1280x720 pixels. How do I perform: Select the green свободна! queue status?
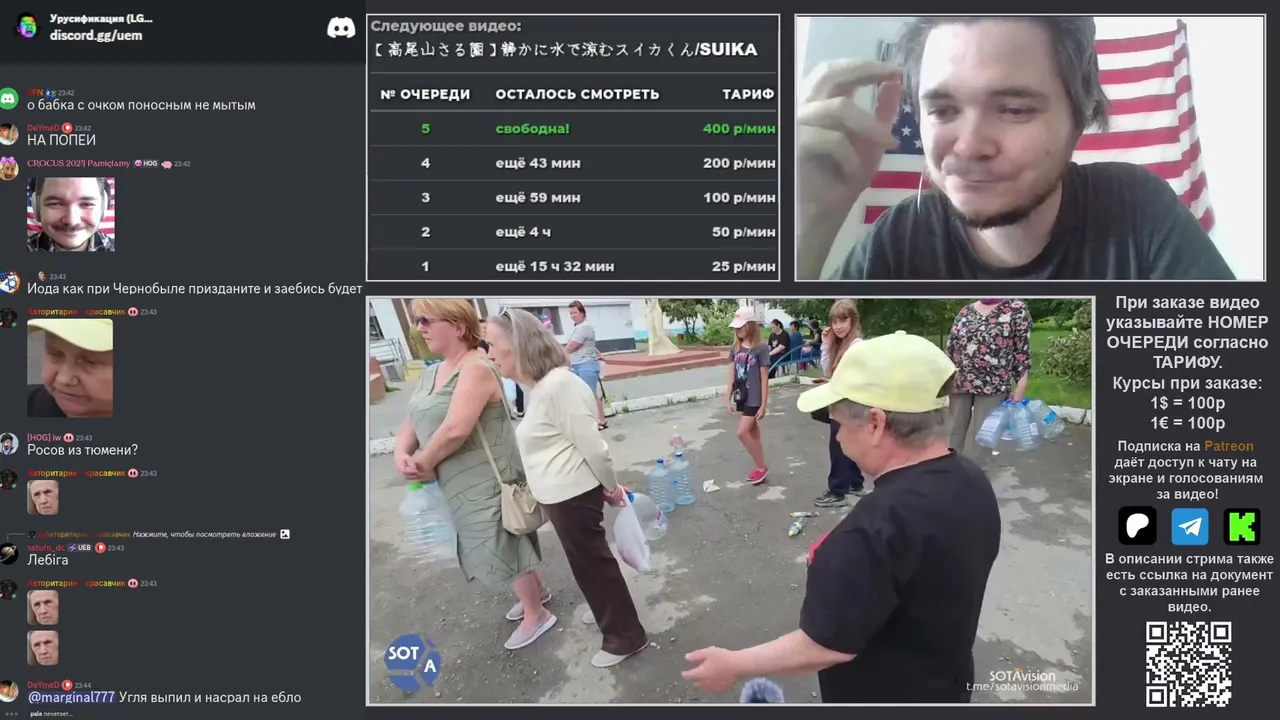coord(532,128)
